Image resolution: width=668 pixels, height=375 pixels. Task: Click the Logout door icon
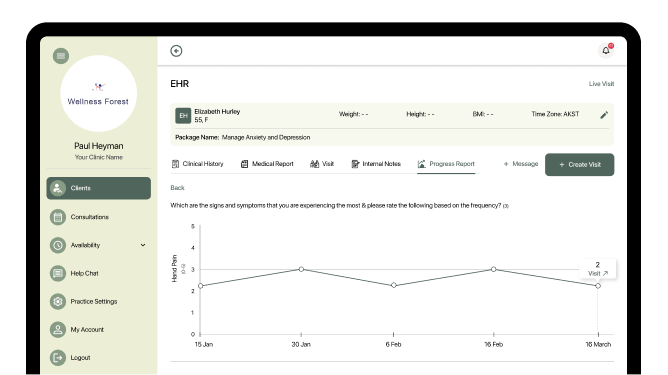pos(58,358)
